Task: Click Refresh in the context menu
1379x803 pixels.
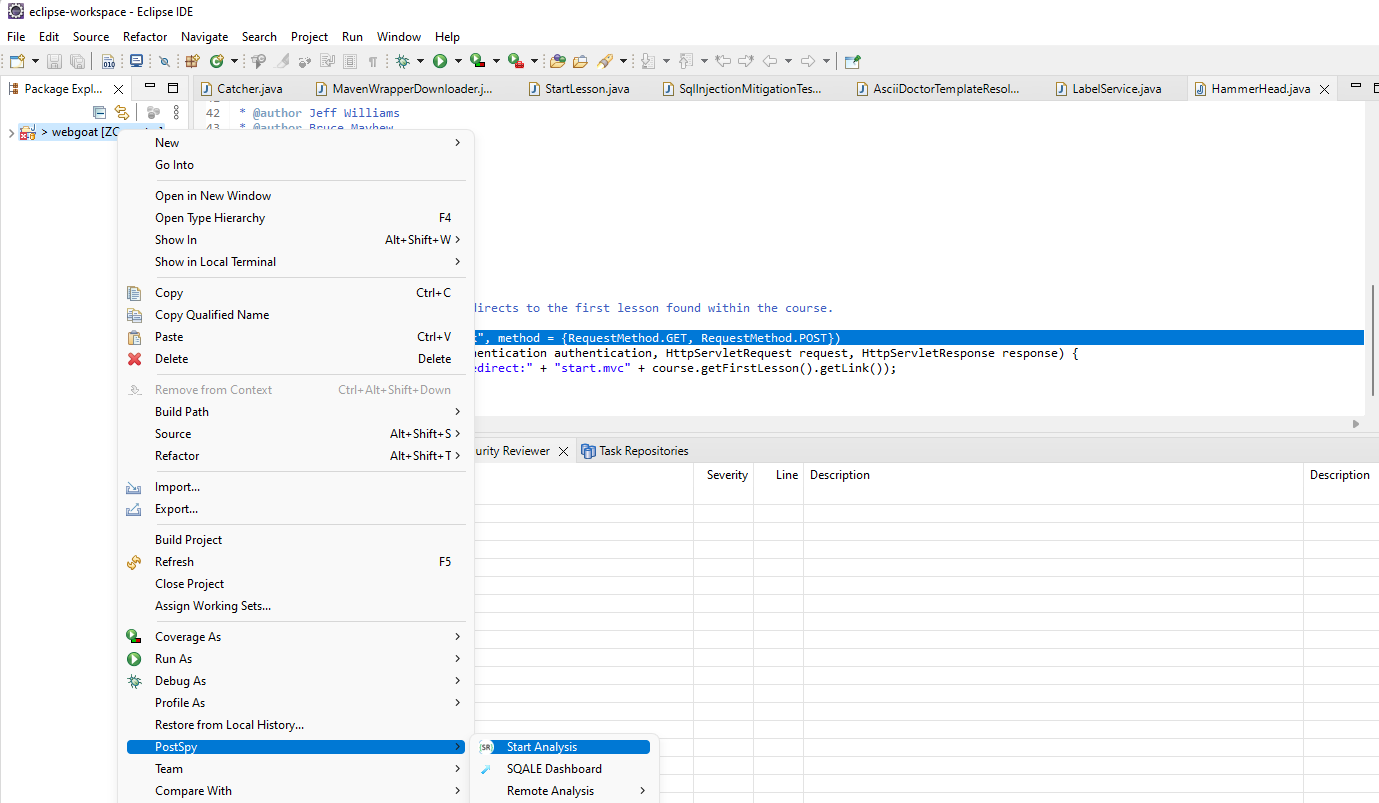Action: click(x=175, y=561)
